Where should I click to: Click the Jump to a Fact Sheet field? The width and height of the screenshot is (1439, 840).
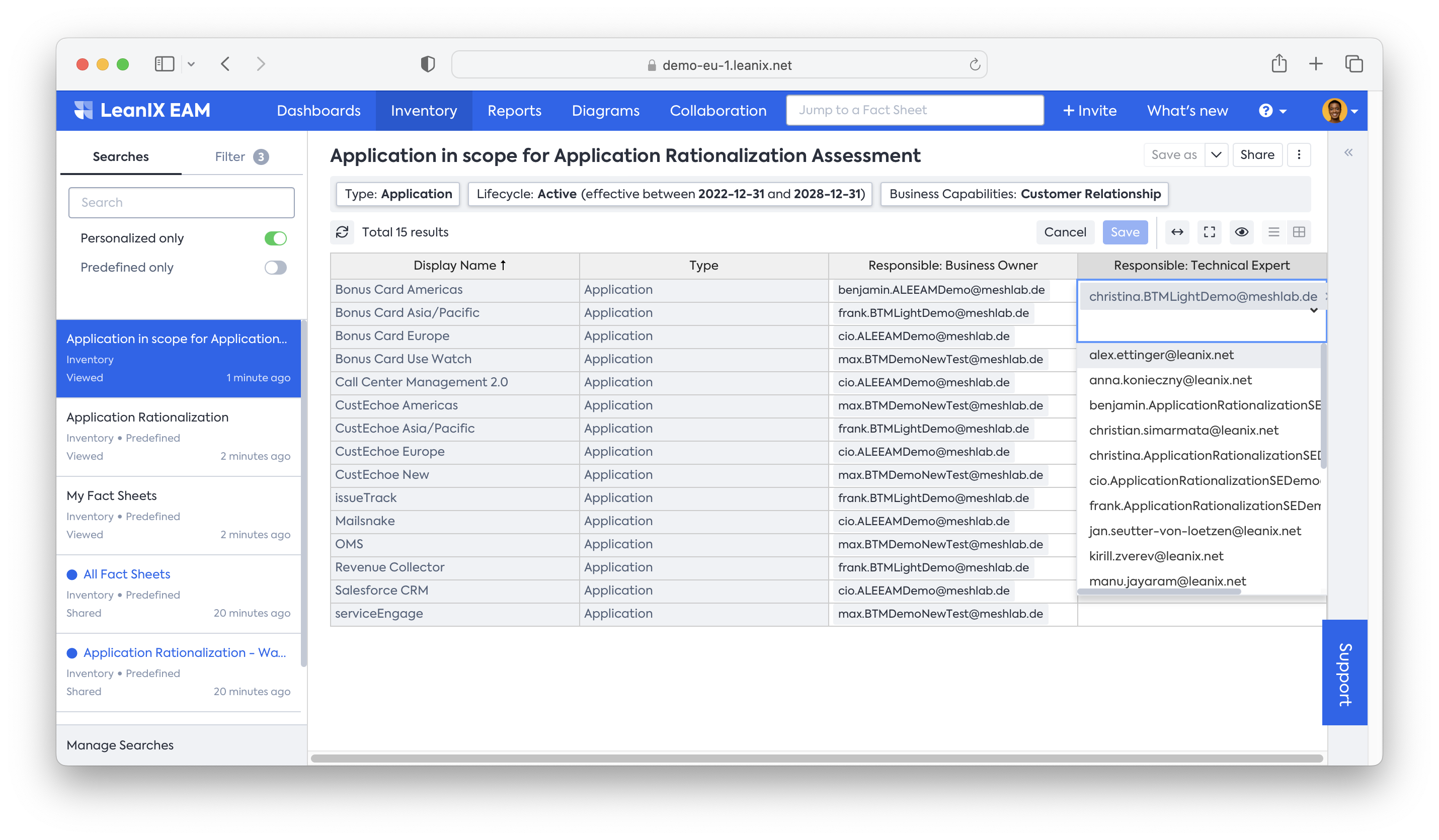coord(915,110)
